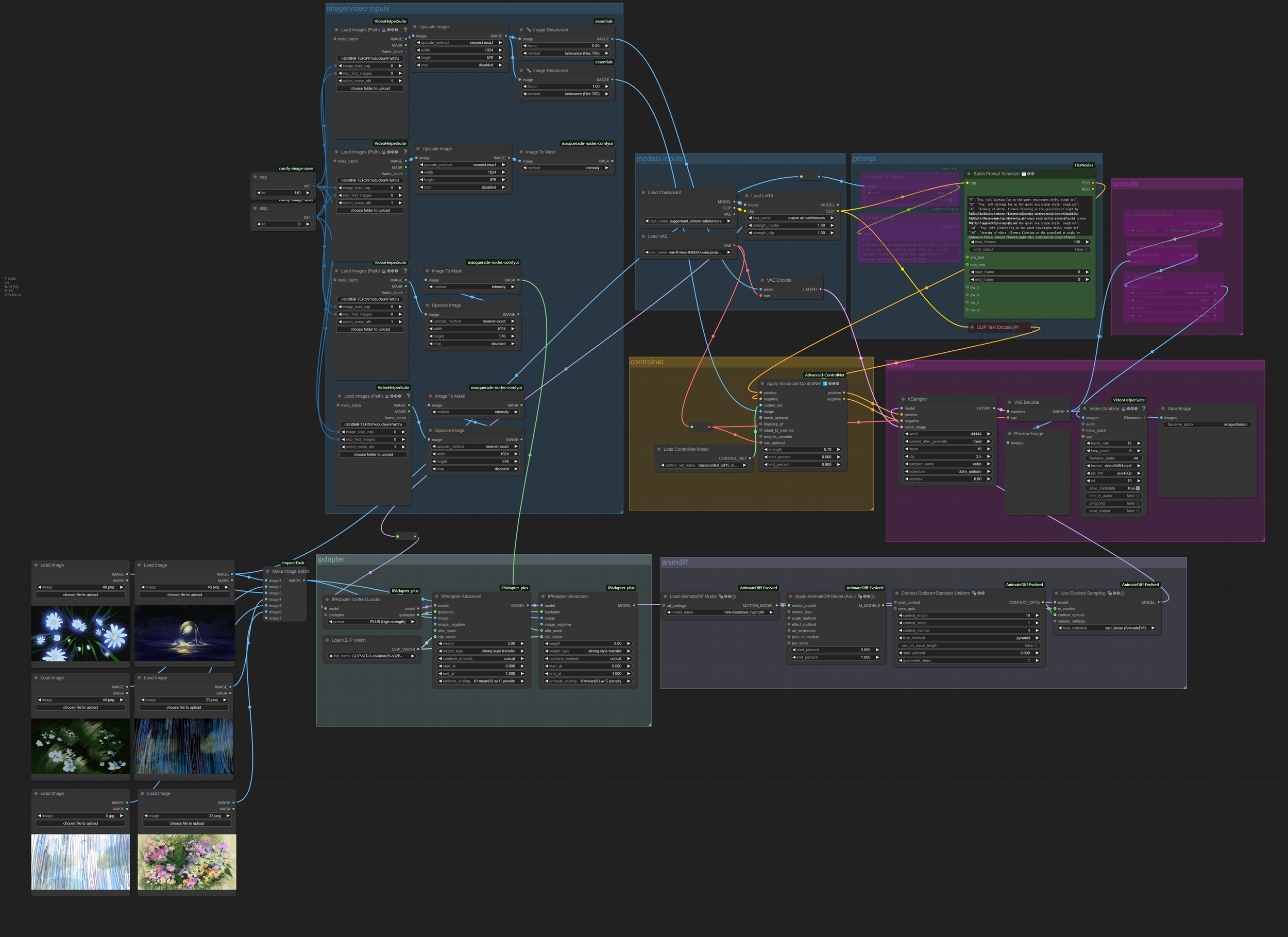The height and width of the screenshot is (937, 1288).
Task: Click the Save Image filename_prefix field
Action: (1207, 424)
